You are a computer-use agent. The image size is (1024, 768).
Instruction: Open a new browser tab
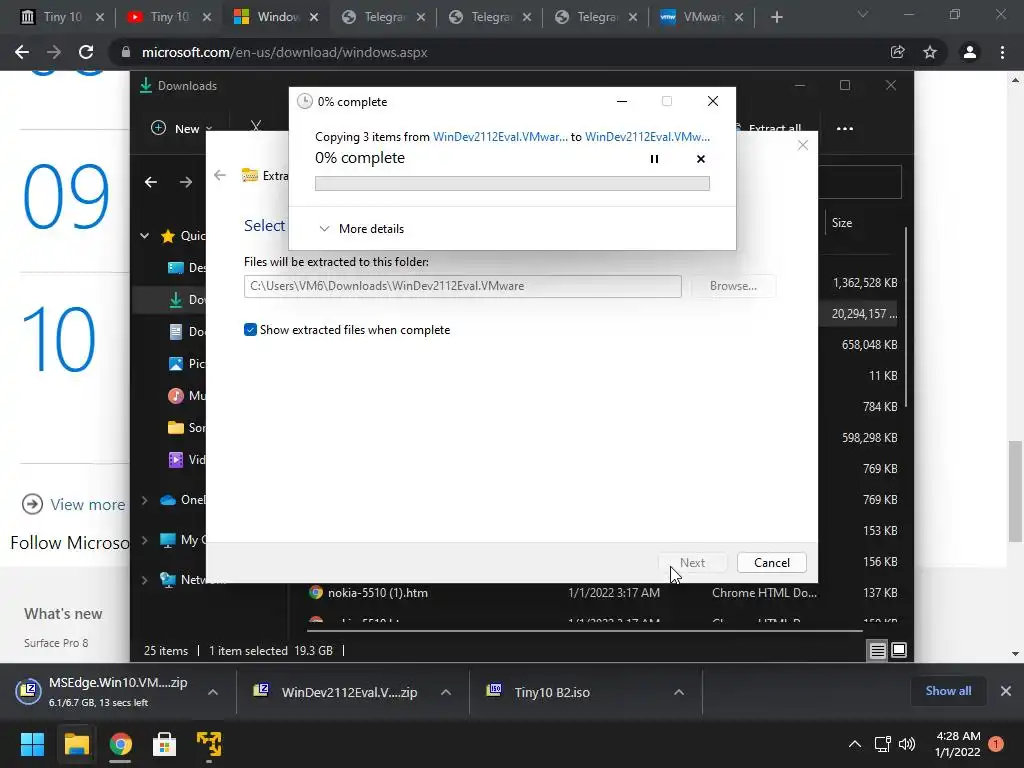point(776,17)
